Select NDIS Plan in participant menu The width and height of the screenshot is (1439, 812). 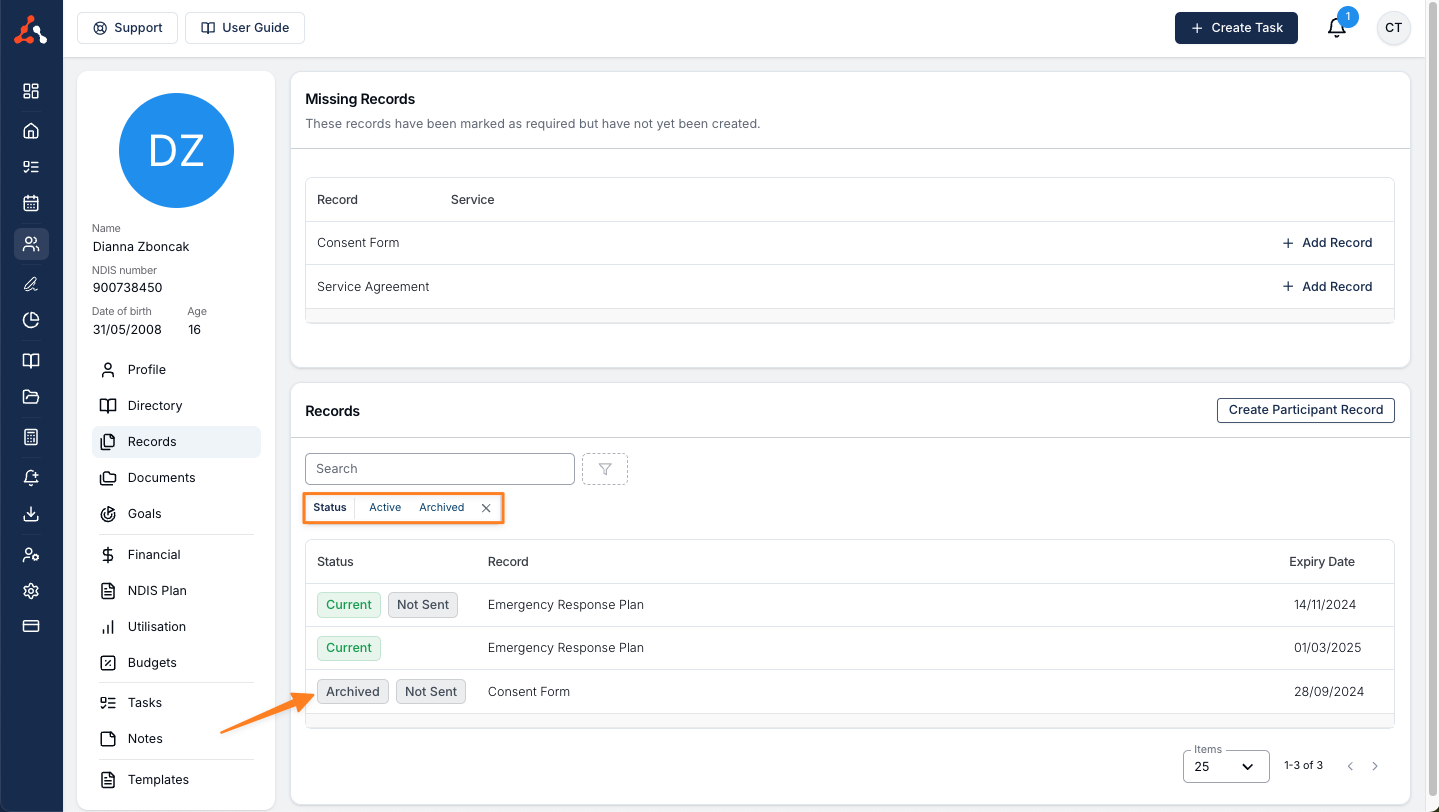pyautogui.click(x=157, y=591)
